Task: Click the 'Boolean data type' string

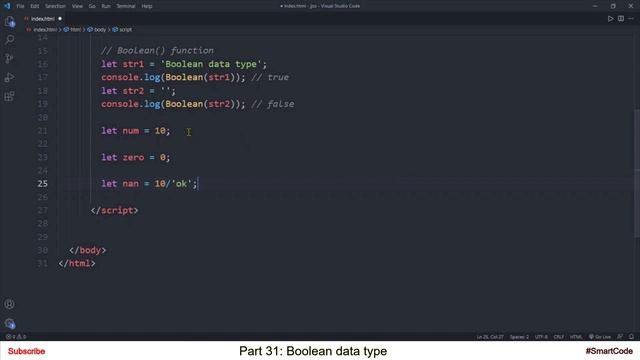Action: click(211, 64)
